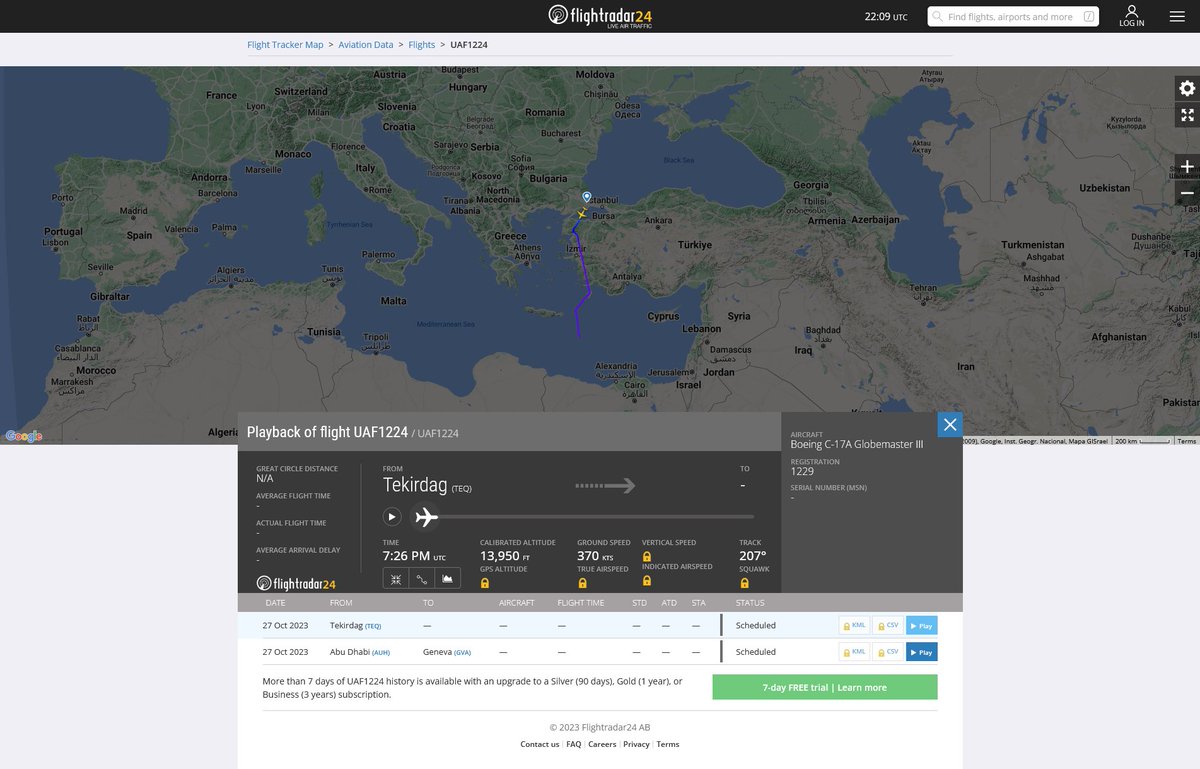Click the 22:09 UTC clock in header
The width and height of the screenshot is (1200, 769).
click(886, 16)
